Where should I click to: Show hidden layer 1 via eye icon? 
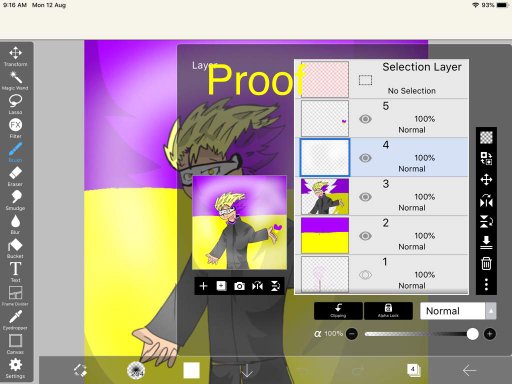coord(365,275)
